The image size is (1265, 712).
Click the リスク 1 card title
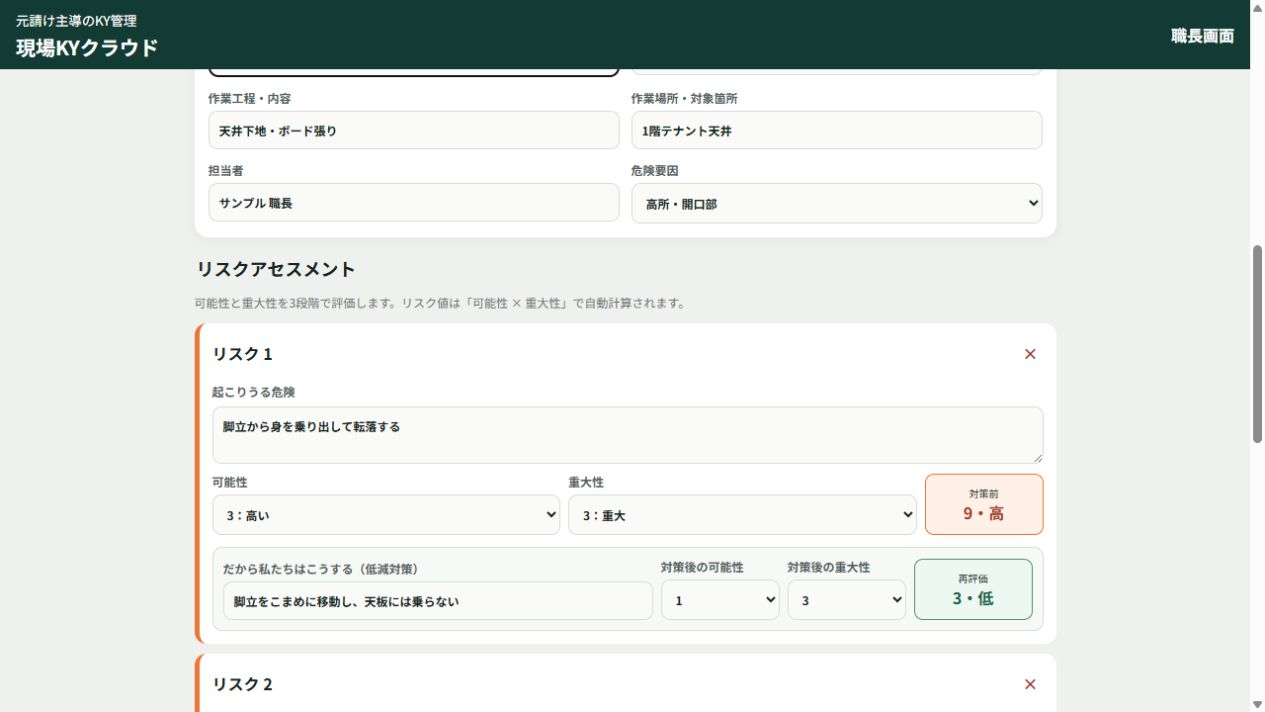tap(242, 354)
